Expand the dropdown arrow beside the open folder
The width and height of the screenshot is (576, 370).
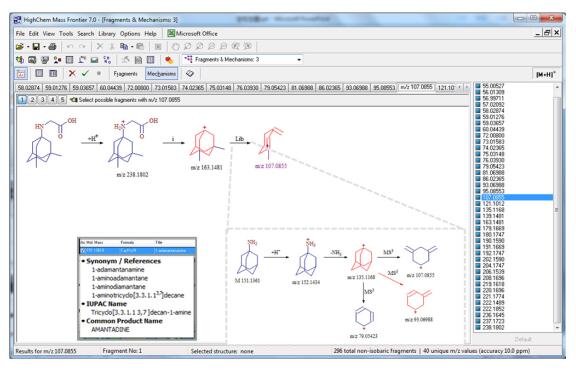pos(28,47)
